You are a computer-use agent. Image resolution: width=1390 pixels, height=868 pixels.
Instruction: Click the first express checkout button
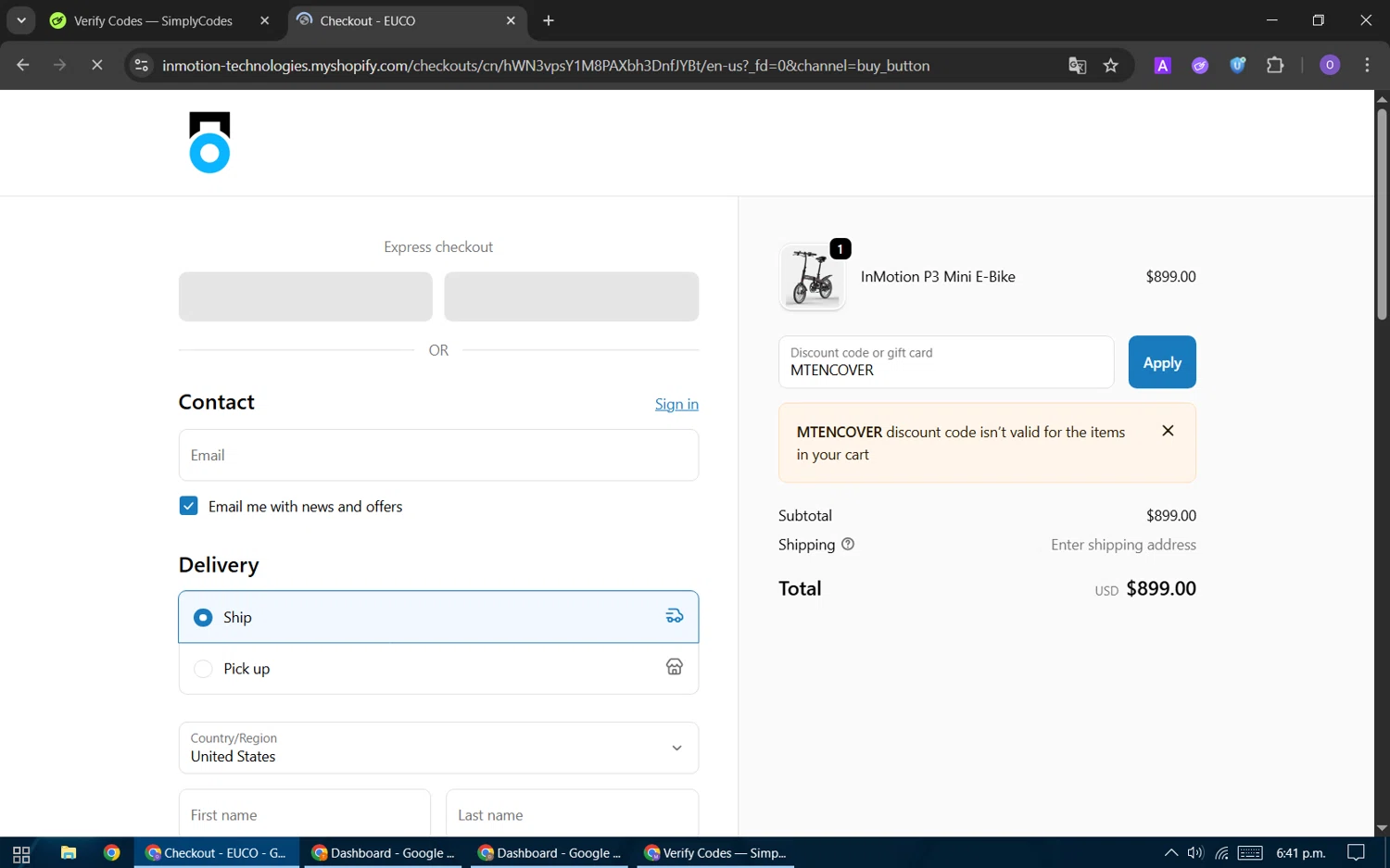click(x=306, y=296)
